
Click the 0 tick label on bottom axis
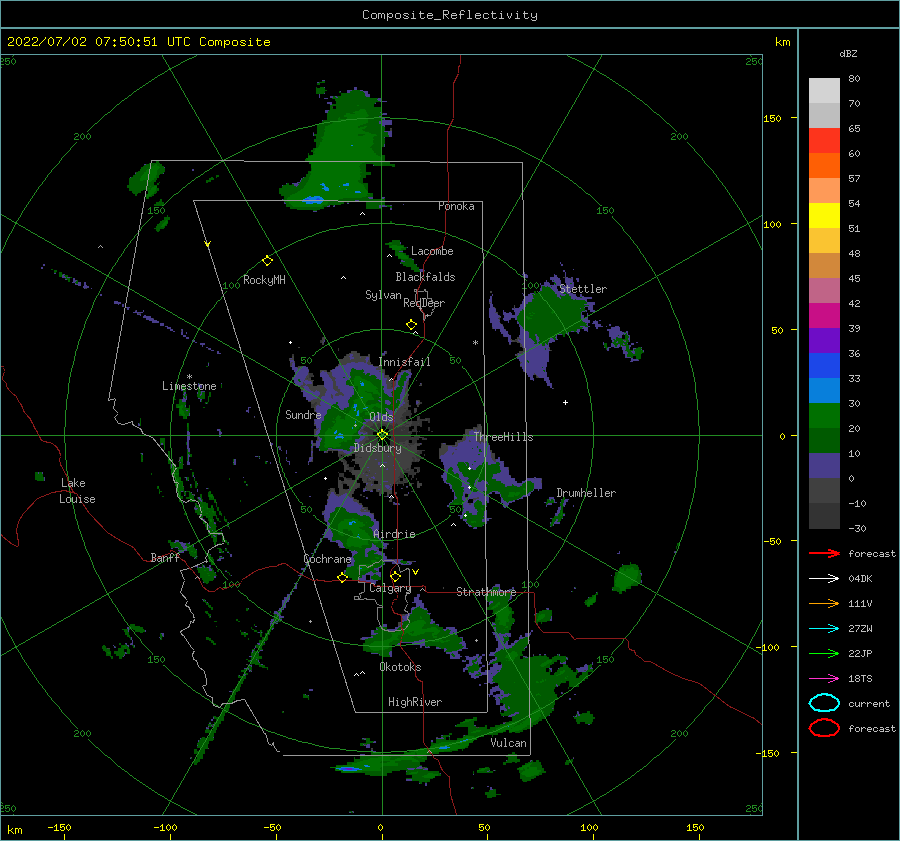381,827
